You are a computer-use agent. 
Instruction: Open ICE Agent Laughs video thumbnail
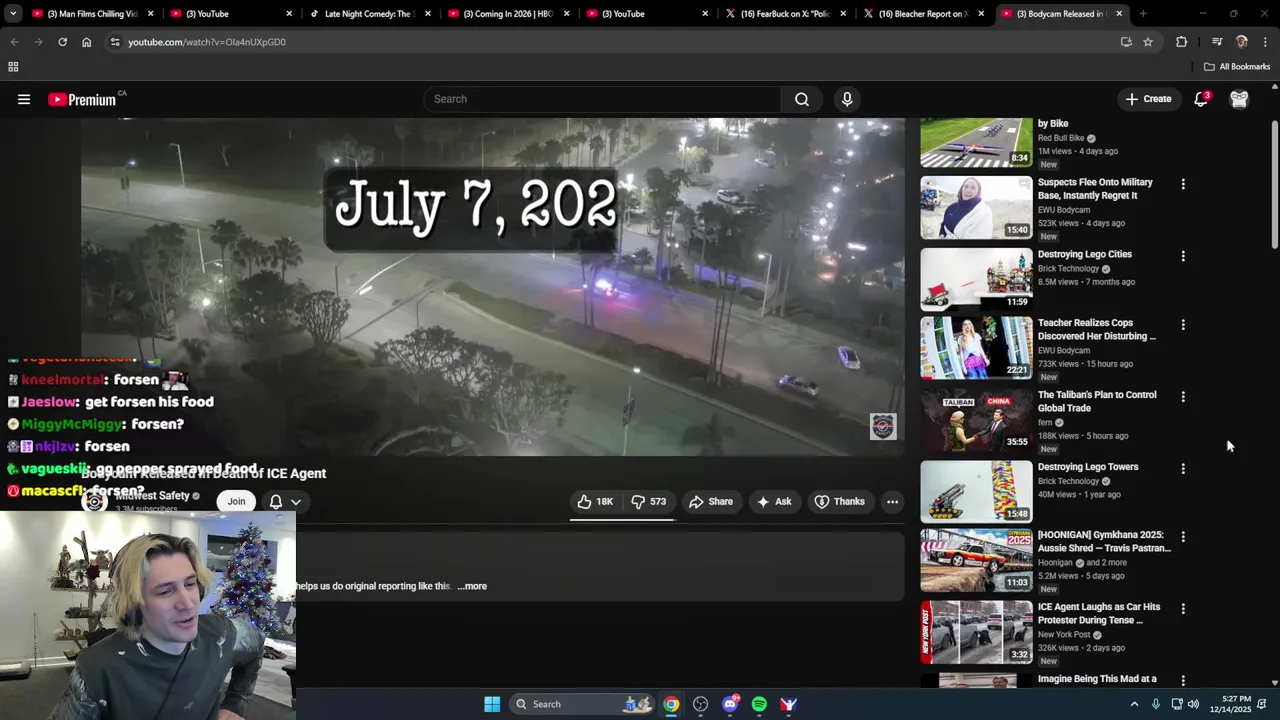click(976, 632)
